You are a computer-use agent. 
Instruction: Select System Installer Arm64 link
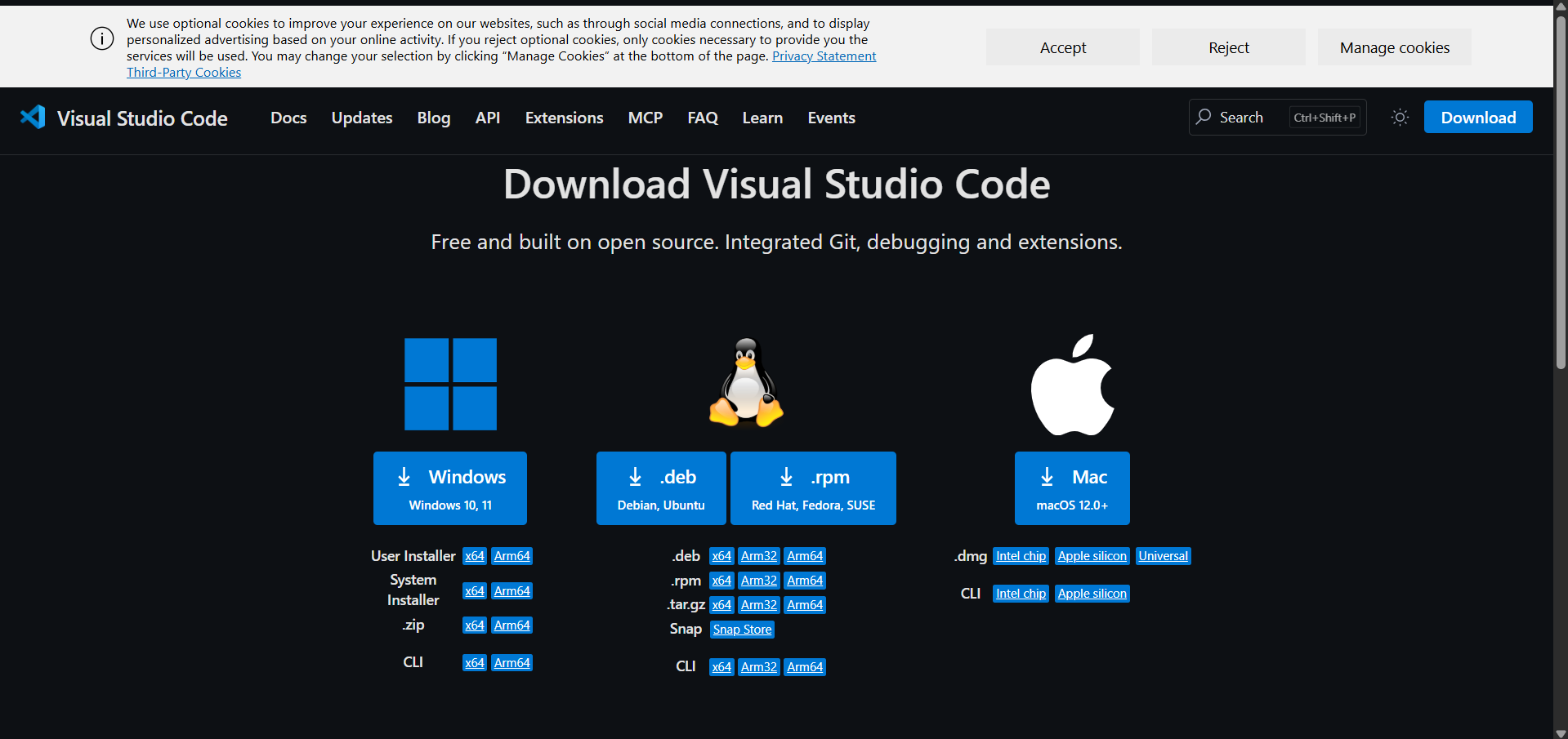(512, 591)
